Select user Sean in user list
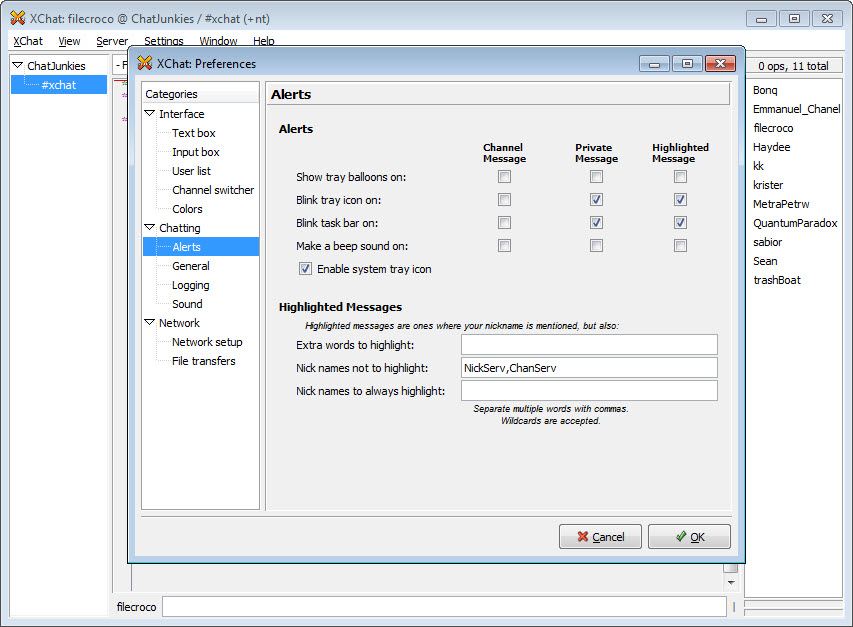This screenshot has width=853, height=627. point(765,262)
